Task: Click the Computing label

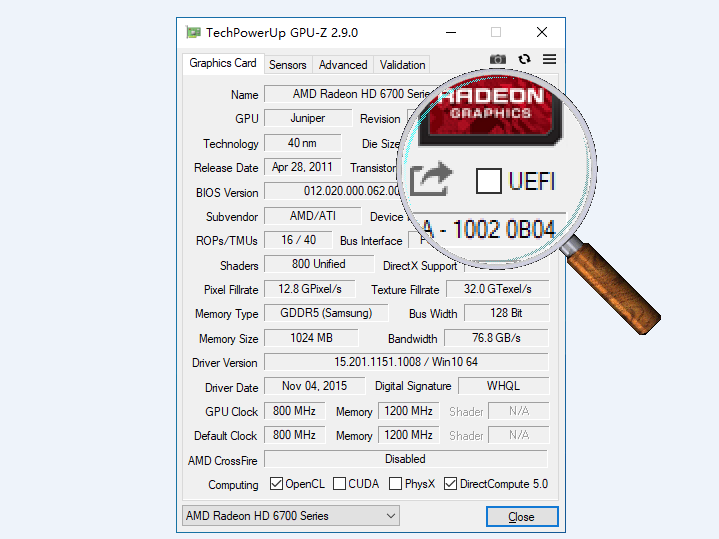Action: tap(233, 485)
